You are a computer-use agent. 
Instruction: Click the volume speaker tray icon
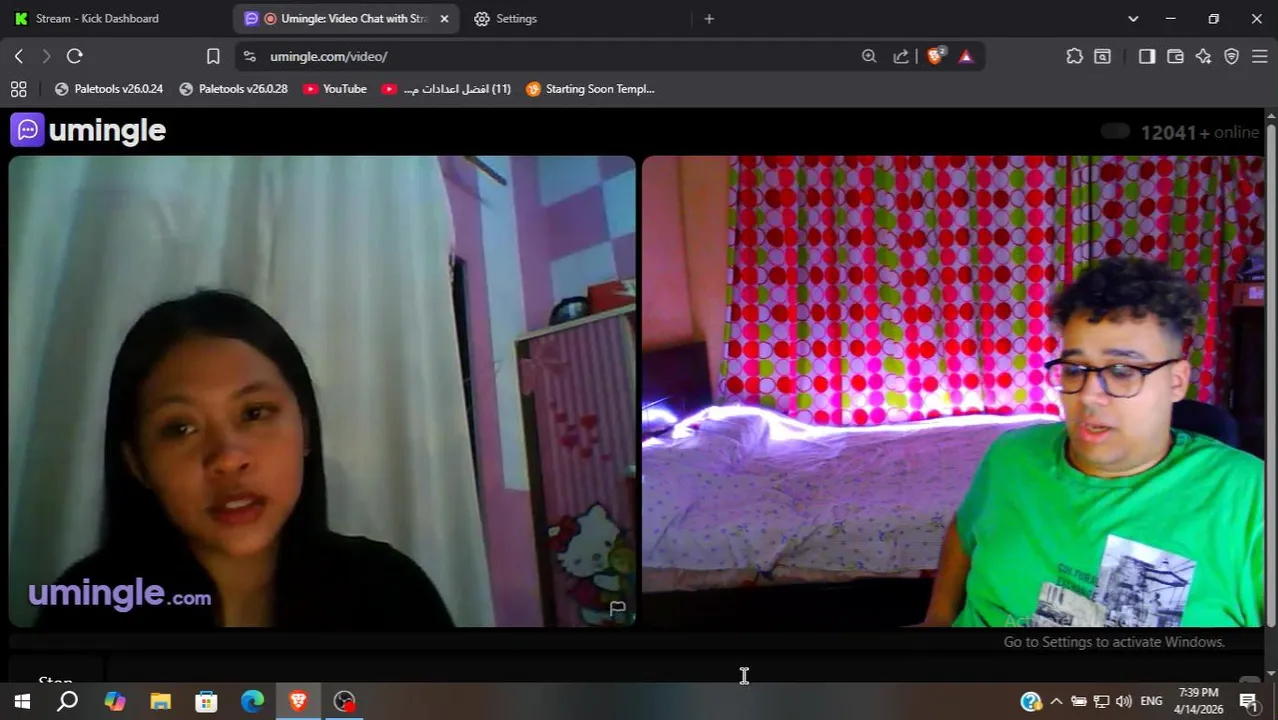[1123, 701]
